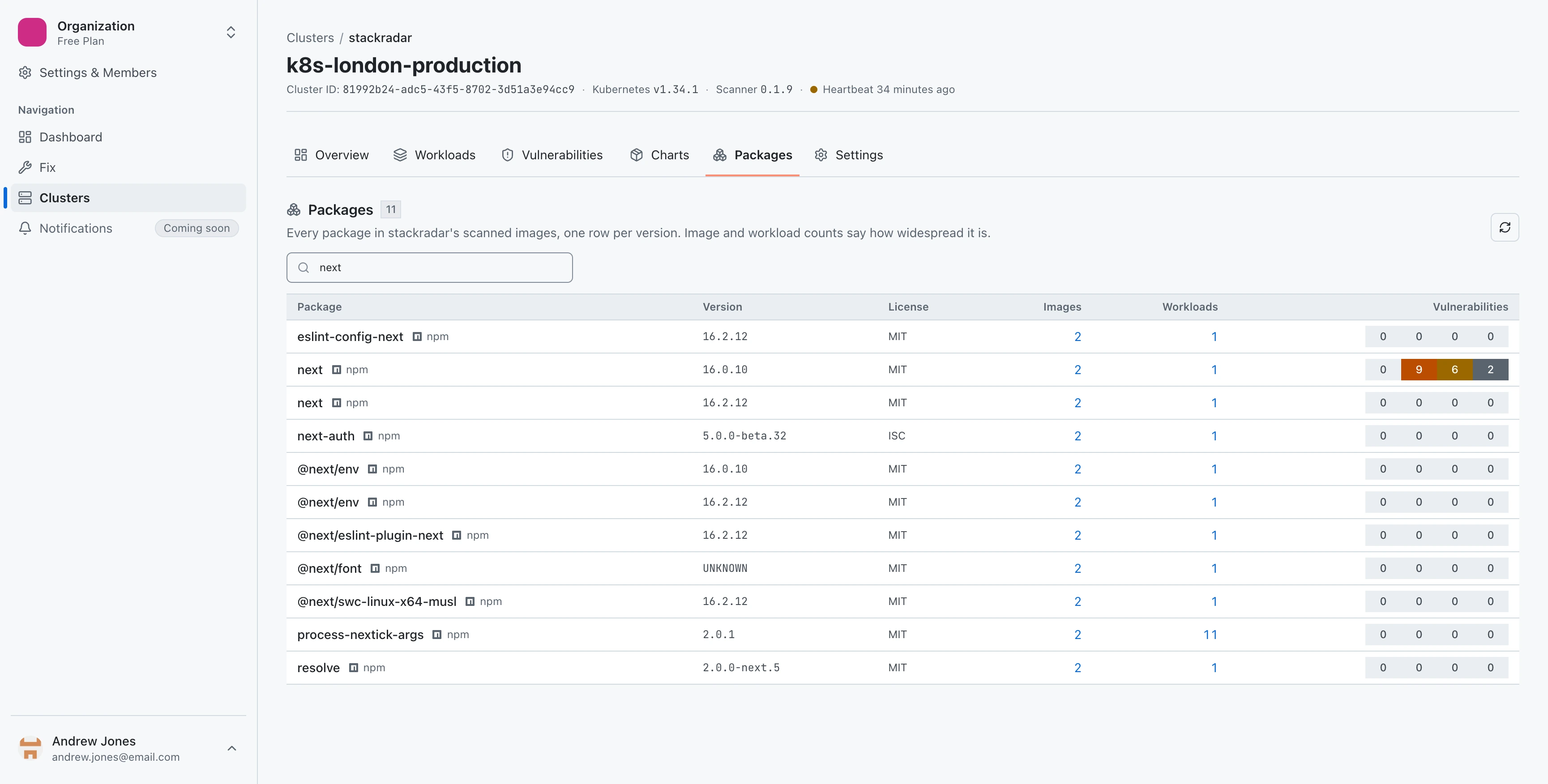1548x784 pixels.
Task: Expand the Andrew Jones user menu
Action: (x=232, y=748)
